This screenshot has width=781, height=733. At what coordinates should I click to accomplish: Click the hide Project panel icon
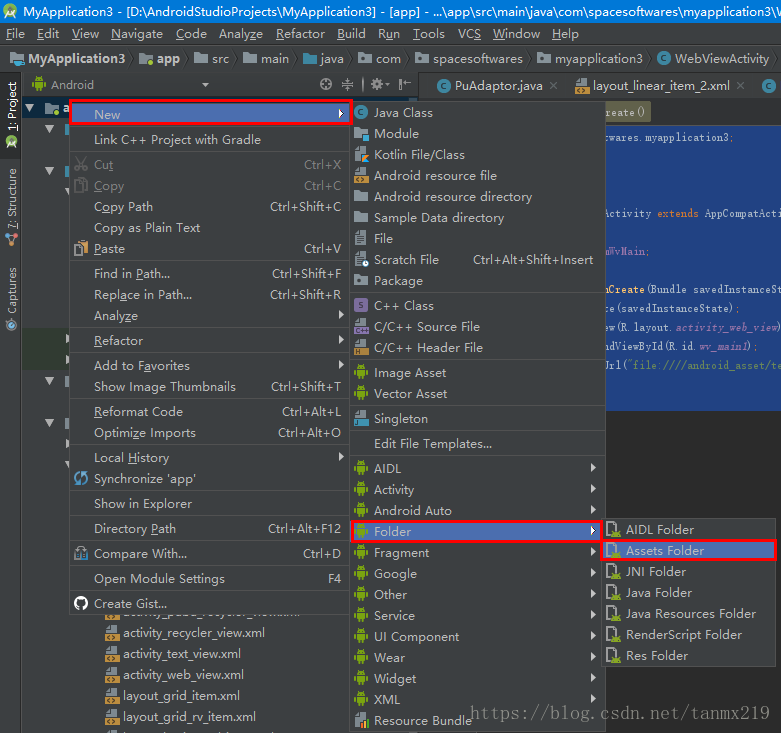pyautogui.click(x=405, y=85)
